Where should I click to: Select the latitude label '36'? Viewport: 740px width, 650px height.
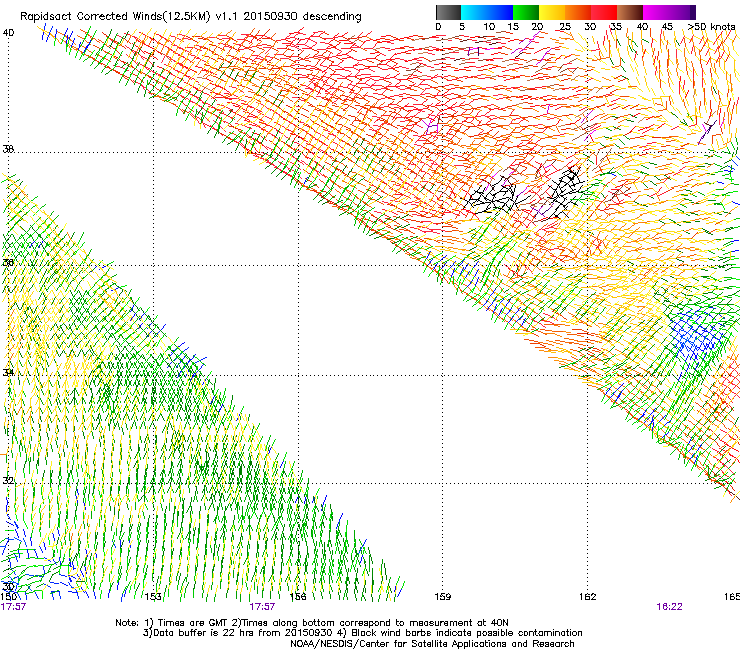(x=8, y=262)
